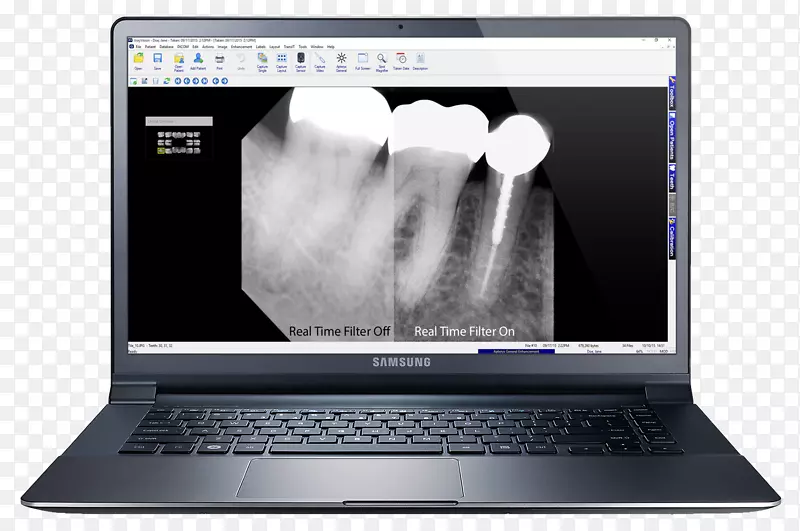Open the Patient menu
Viewport: 800px width, 531px height.
[x=150, y=46]
